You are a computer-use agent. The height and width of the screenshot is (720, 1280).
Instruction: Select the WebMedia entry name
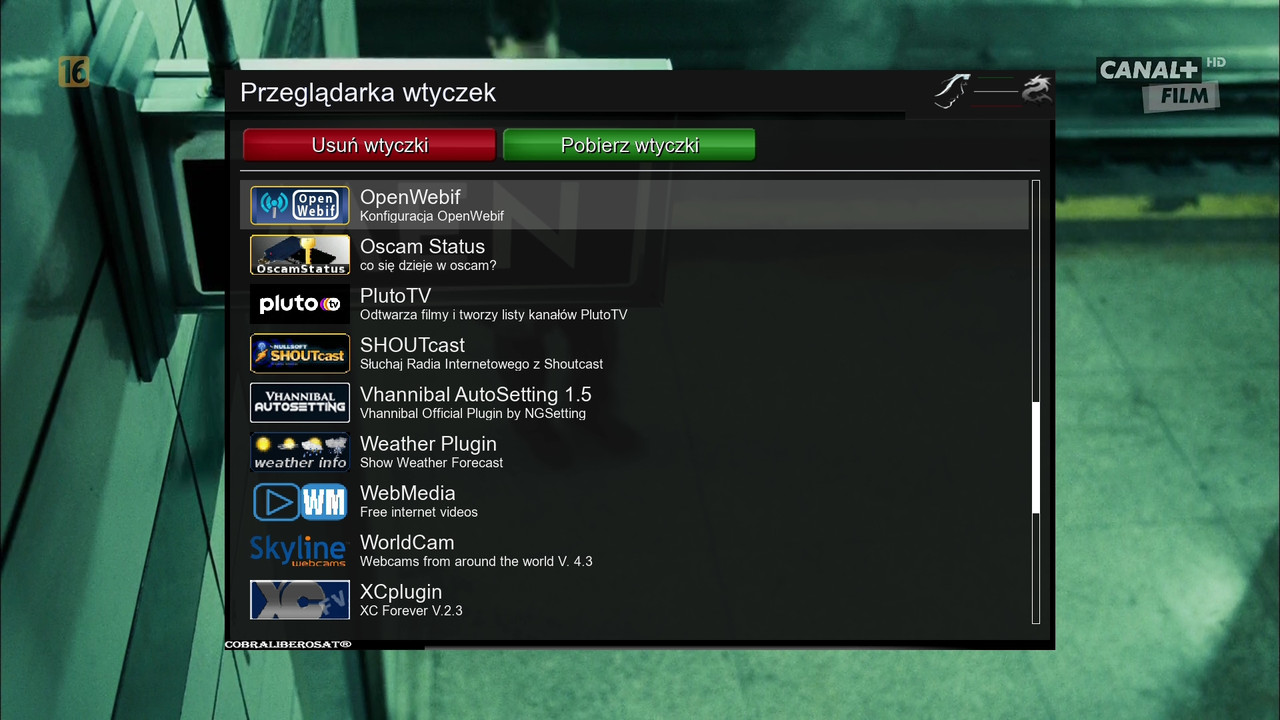pyautogui.click(x=407, y=493)
